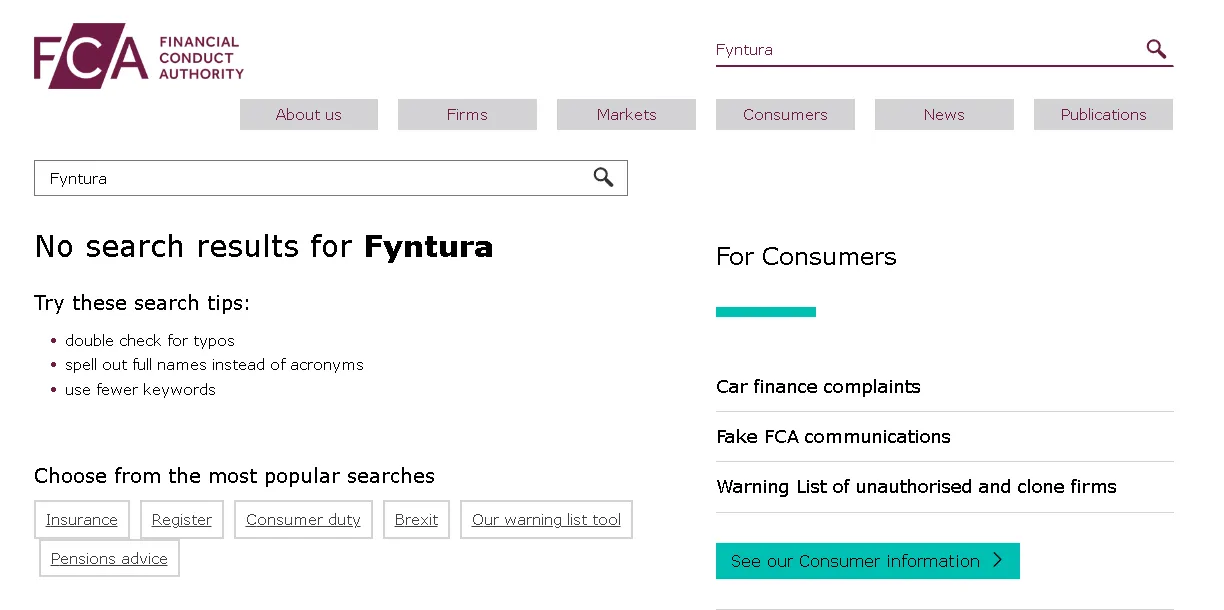This screenshot has height=610, width=1224.
Task: Select the Insurance popular search
Action: (x=82, y=520)
